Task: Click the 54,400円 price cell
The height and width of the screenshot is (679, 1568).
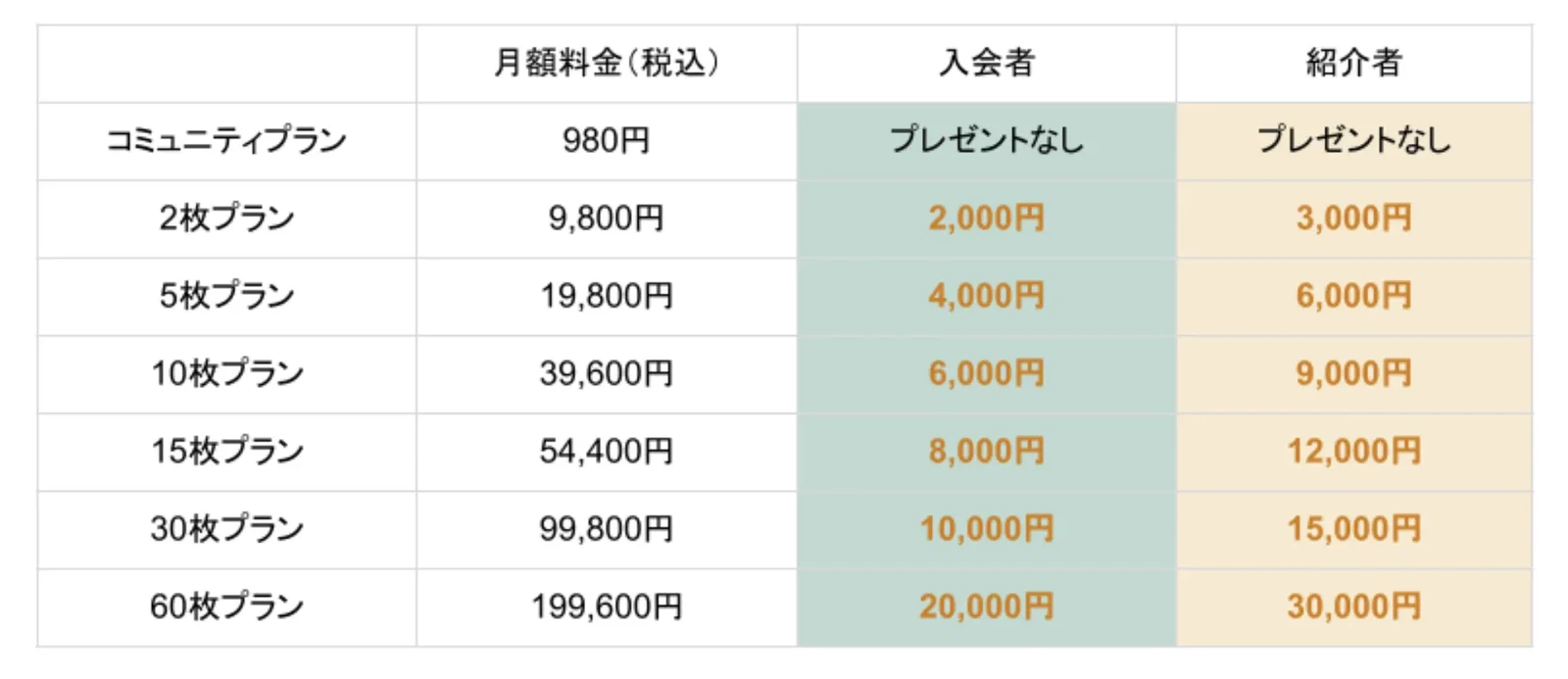Action: tap(607, 452)
